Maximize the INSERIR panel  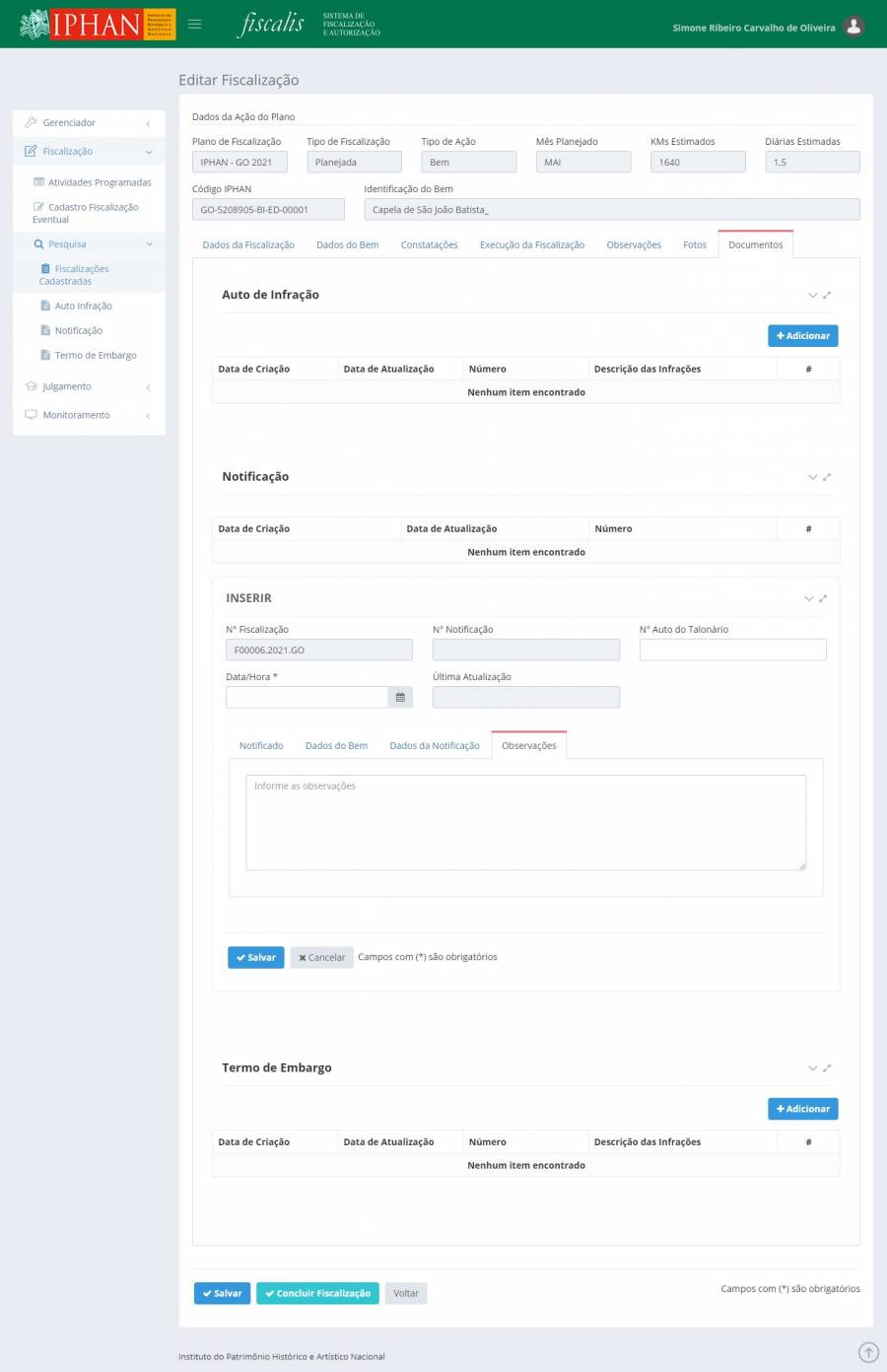point(823,598)
